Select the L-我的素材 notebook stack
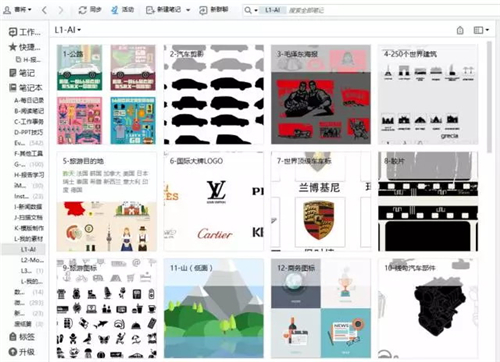Screen dimensions: 500x362 pos(29,239)
